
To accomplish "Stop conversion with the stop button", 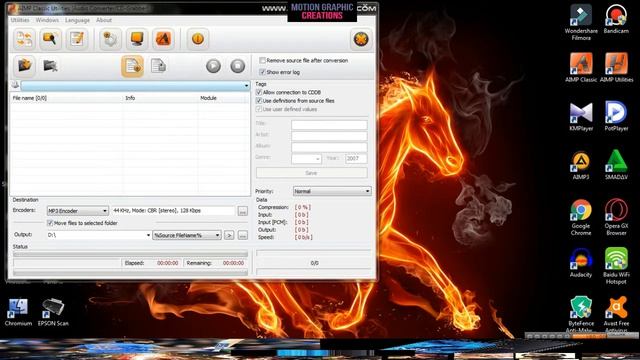I will pyautogui.click(x=238, y=66).
